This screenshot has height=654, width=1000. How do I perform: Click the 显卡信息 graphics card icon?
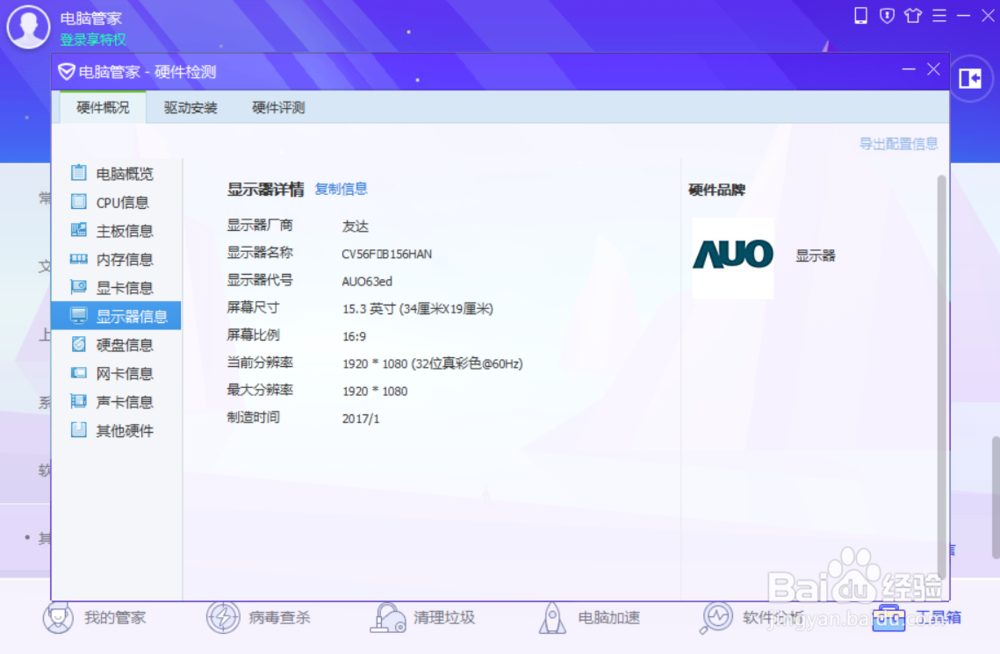(x=78, y=286)
